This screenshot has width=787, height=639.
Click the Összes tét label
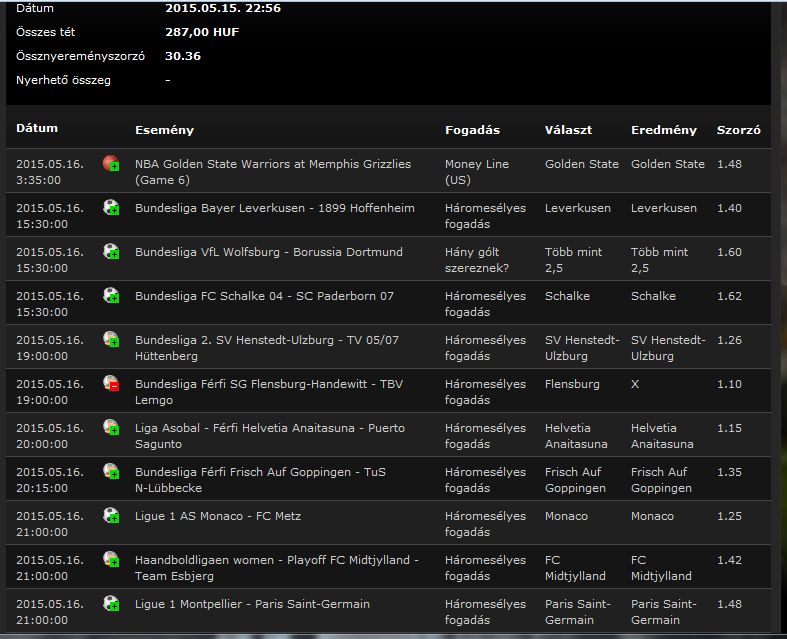click(45, 32)
